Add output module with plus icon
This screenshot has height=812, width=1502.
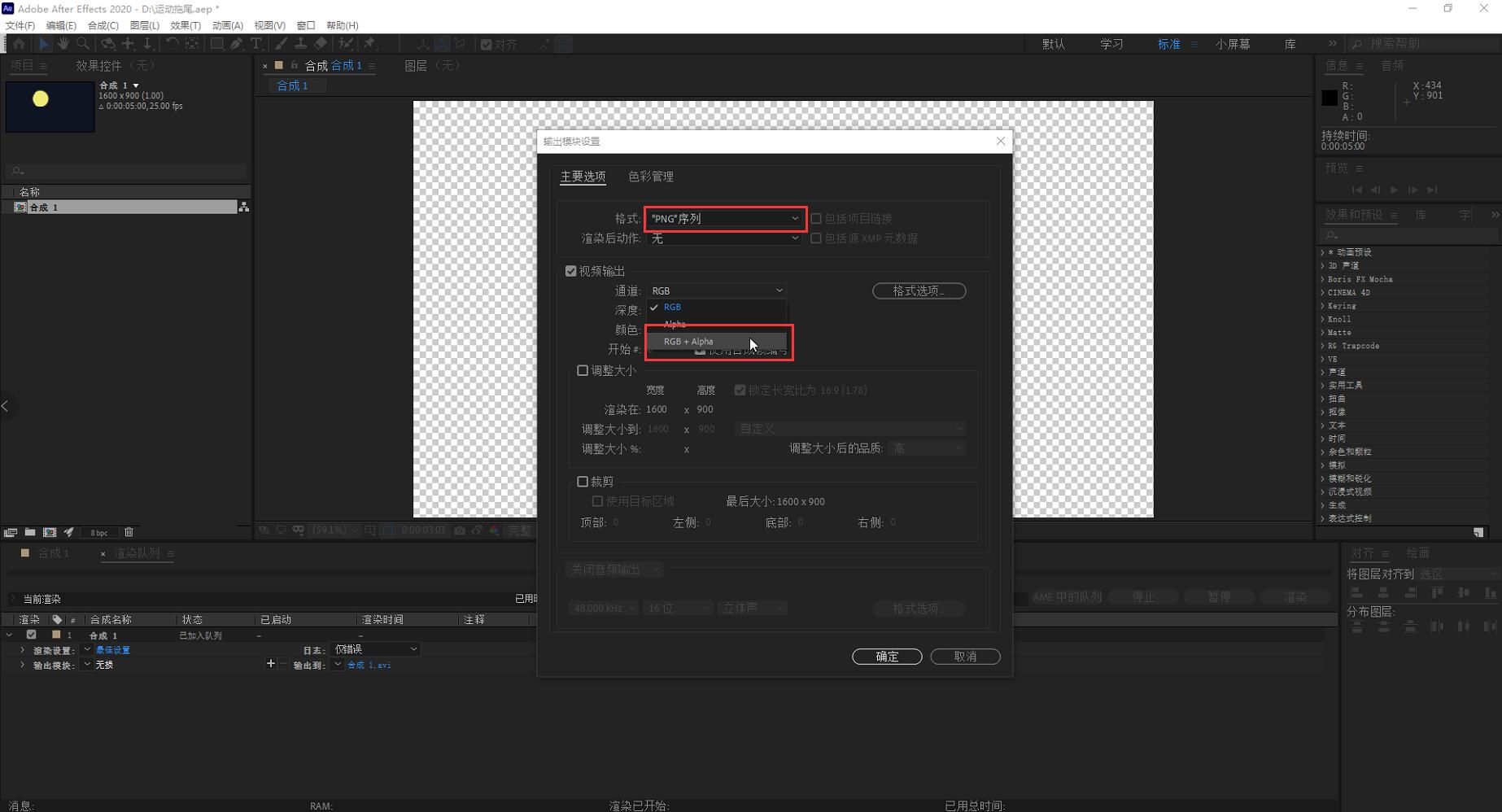[270, 664]
